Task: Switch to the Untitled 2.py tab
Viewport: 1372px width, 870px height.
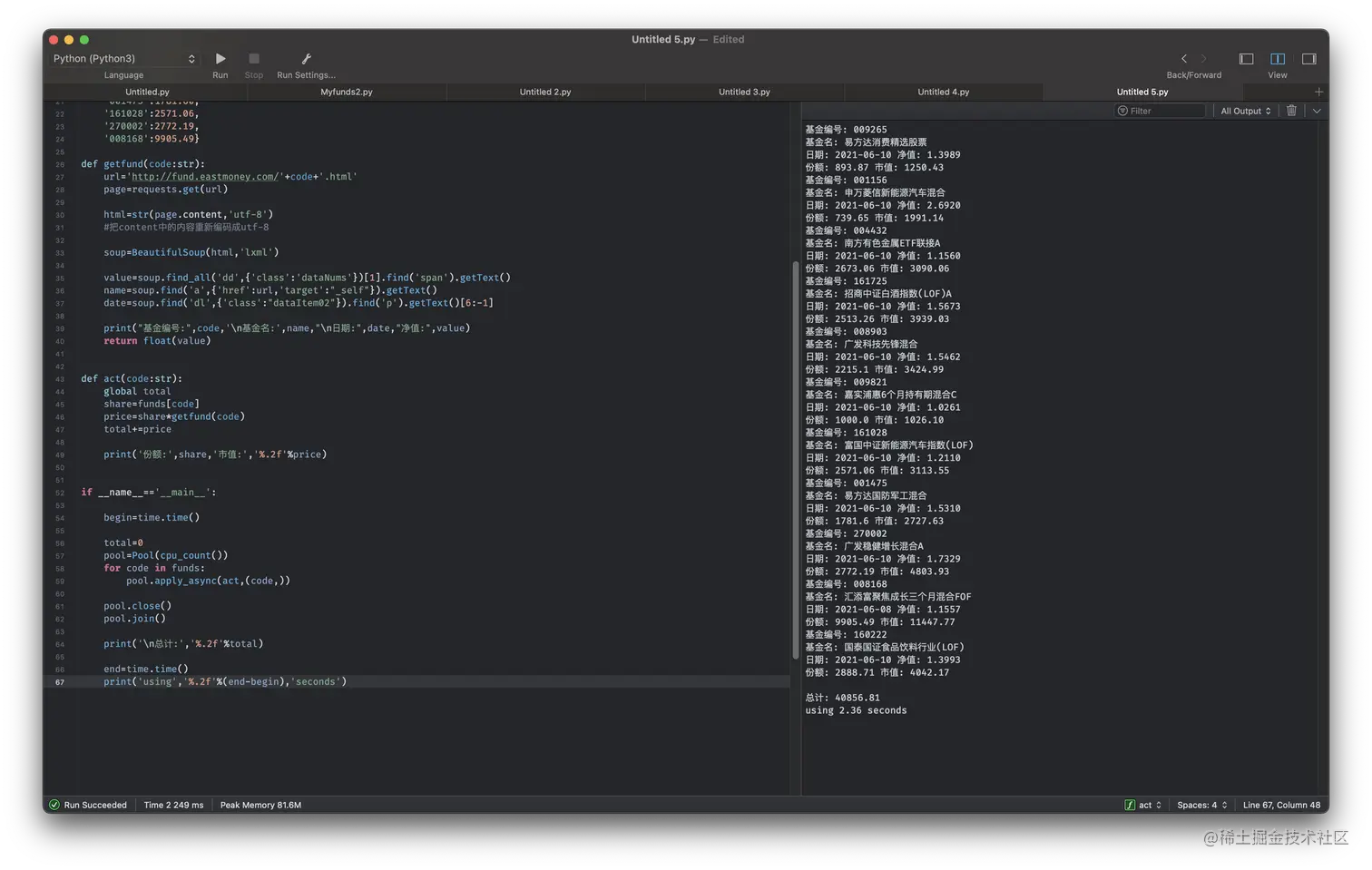Action: coord(545,92)
